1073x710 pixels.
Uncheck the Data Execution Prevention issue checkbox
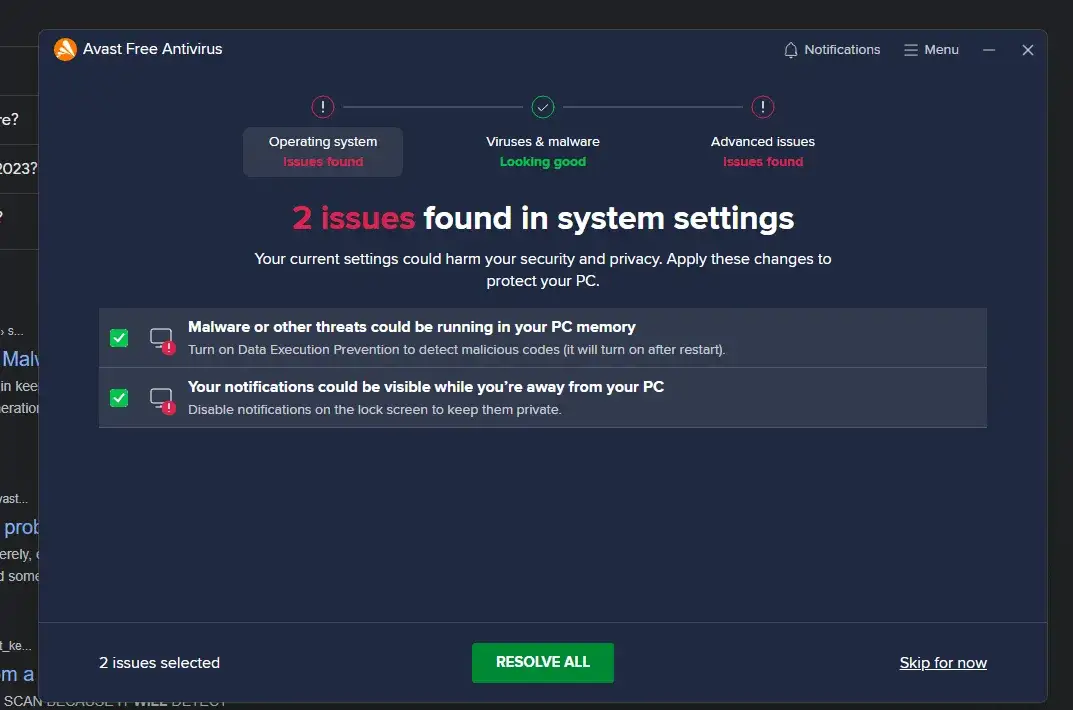[119, 338]
